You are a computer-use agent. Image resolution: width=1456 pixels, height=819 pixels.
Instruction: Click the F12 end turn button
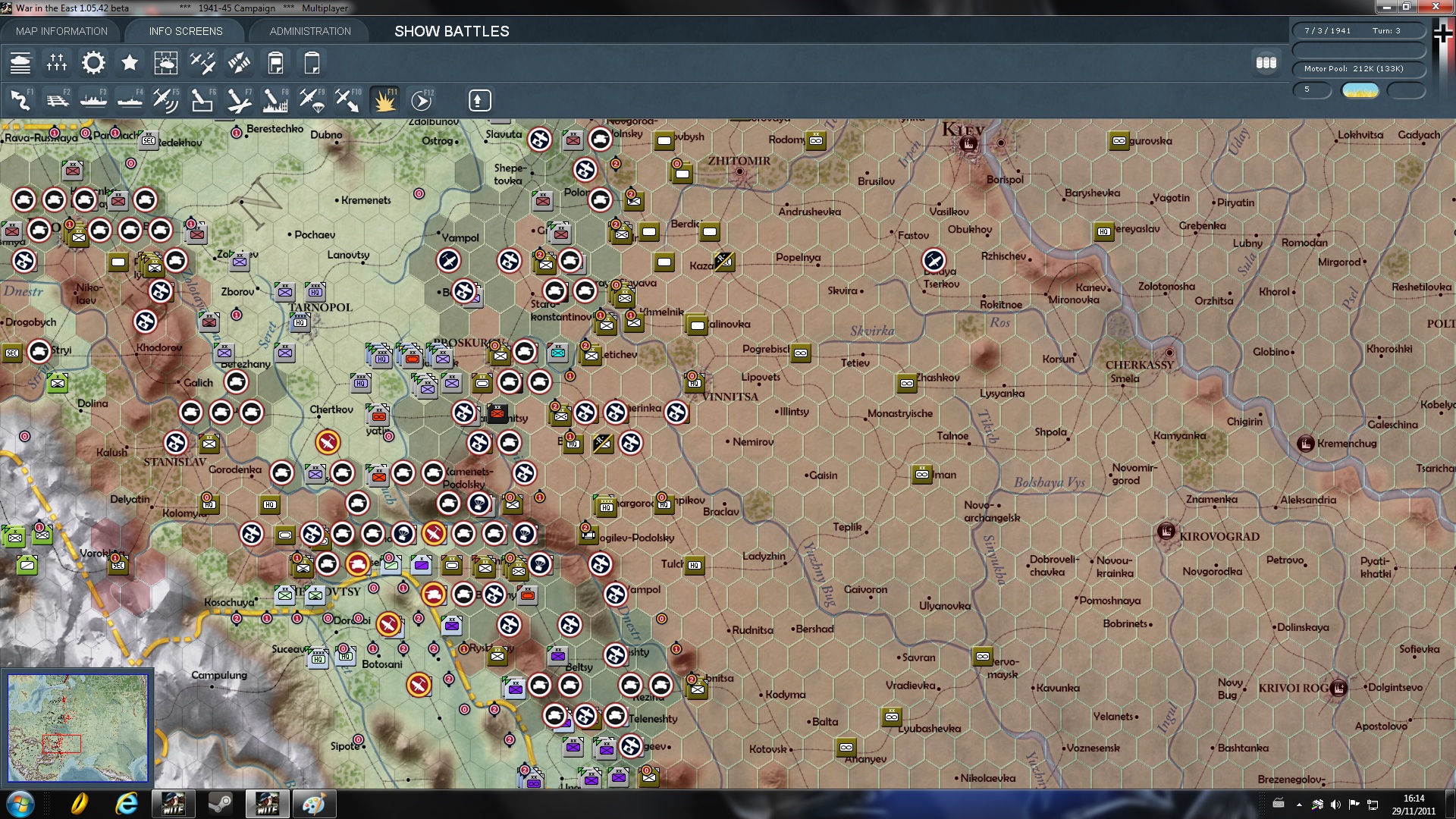click(x=422, y=100)
